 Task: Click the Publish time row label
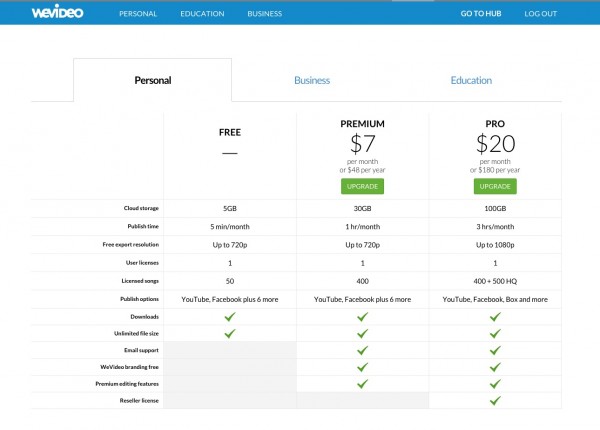click(x=143, y=226)
